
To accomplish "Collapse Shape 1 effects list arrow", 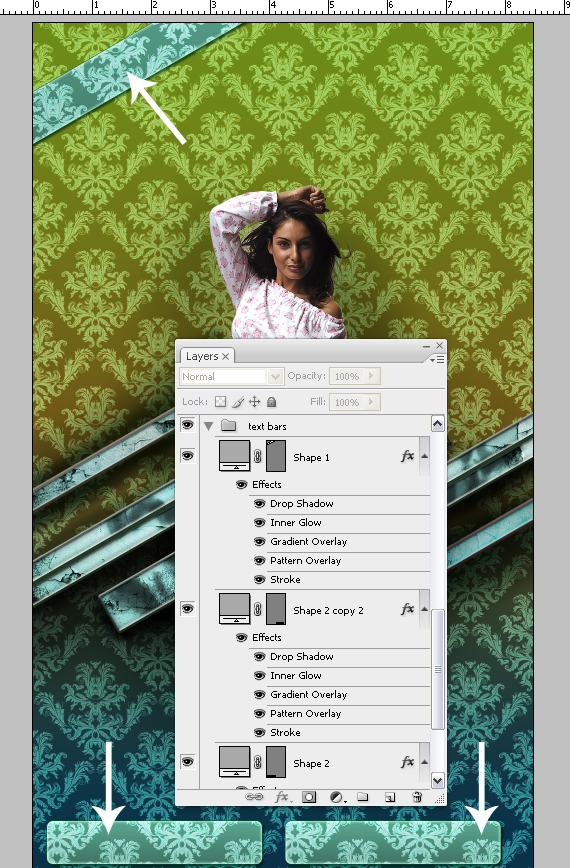I will pyautogui.click(x=424, y=456).
